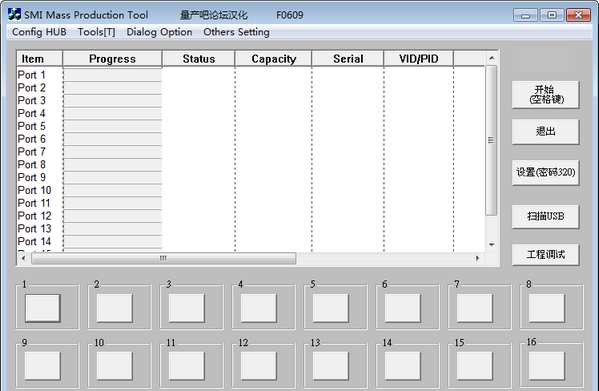
Task: Click port slot 6 box
Action: point(403,308)
